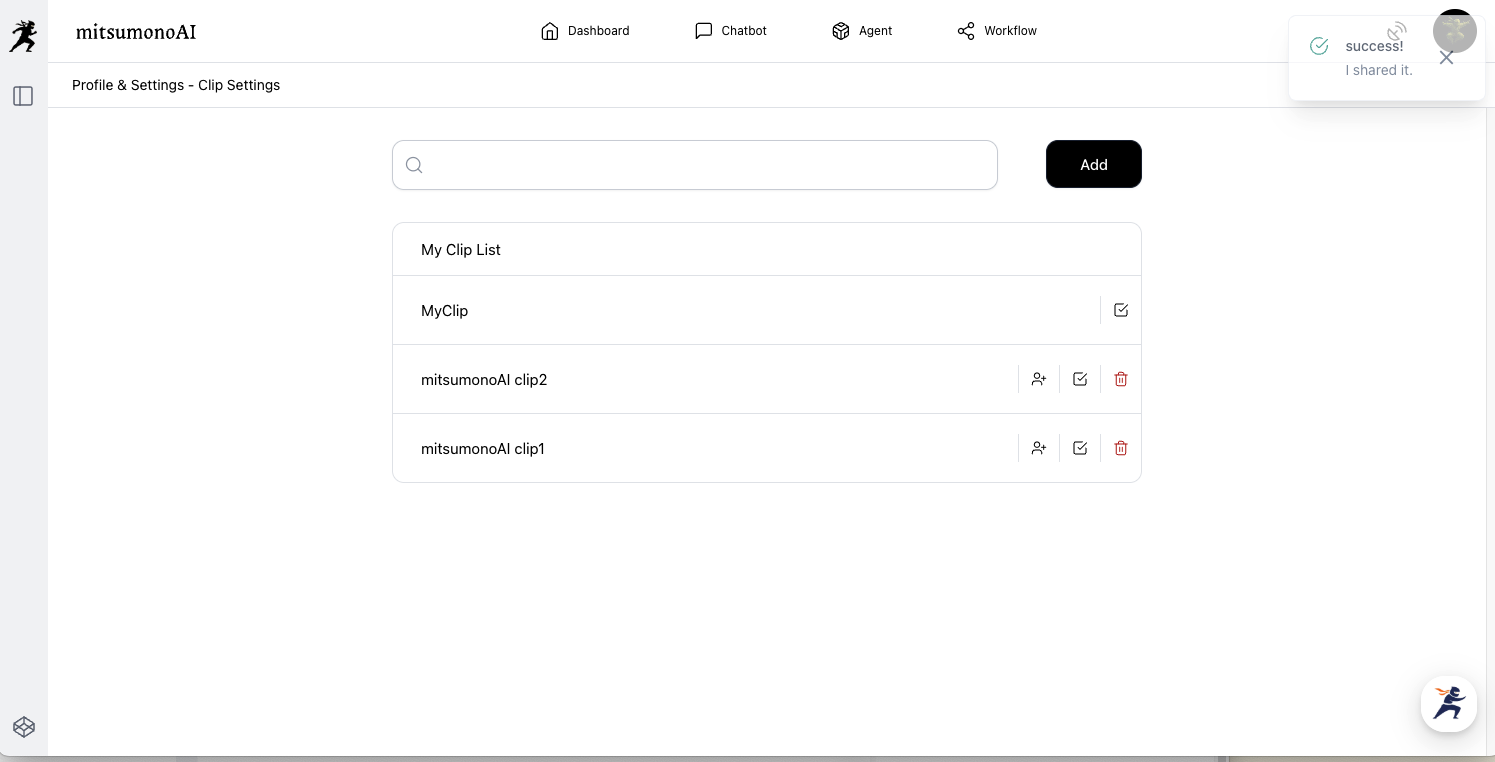The width and height of the screenshot is (1495, 762).
Task: Click the cube icon in bottom sidebar
Action: click(24, 727)
